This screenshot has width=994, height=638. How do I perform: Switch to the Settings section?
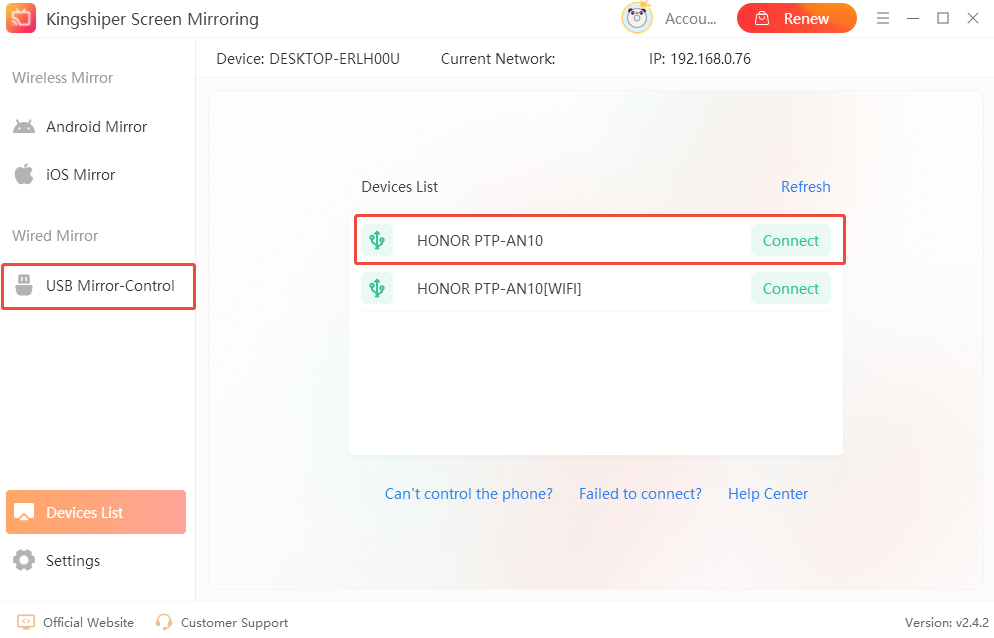tap(71, 560)
